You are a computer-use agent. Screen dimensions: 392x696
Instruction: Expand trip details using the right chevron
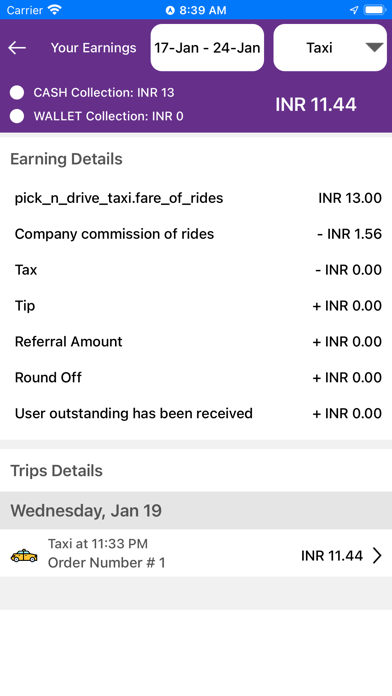click(377, 555)
